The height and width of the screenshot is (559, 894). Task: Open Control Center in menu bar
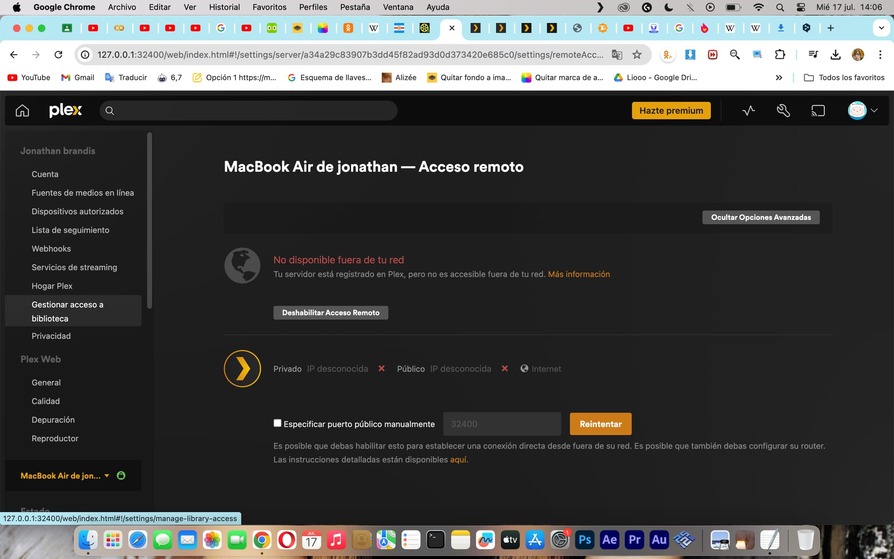click(x=800, y=7)
